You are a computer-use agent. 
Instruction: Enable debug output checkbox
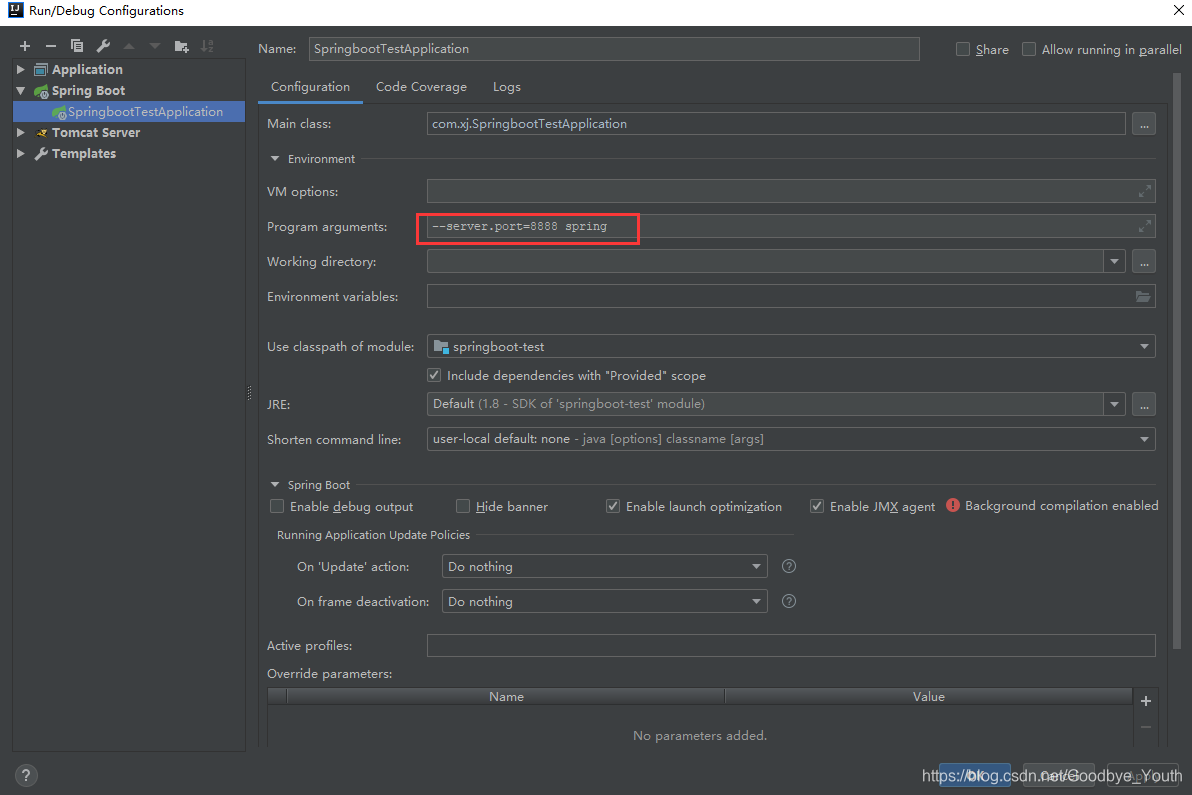[x=277, y=506]
